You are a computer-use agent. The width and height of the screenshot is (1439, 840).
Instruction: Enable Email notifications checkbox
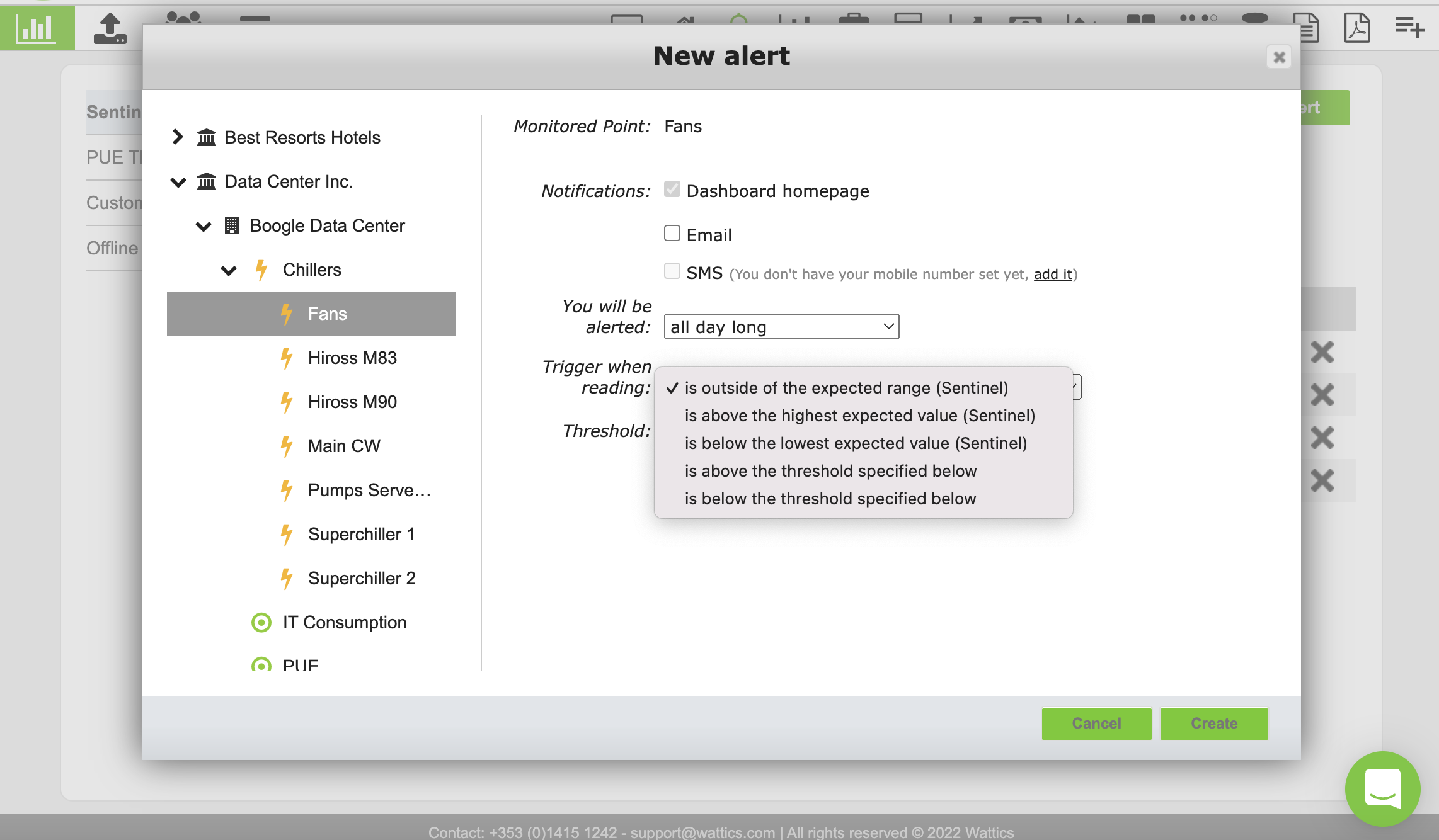pos(672,234)
